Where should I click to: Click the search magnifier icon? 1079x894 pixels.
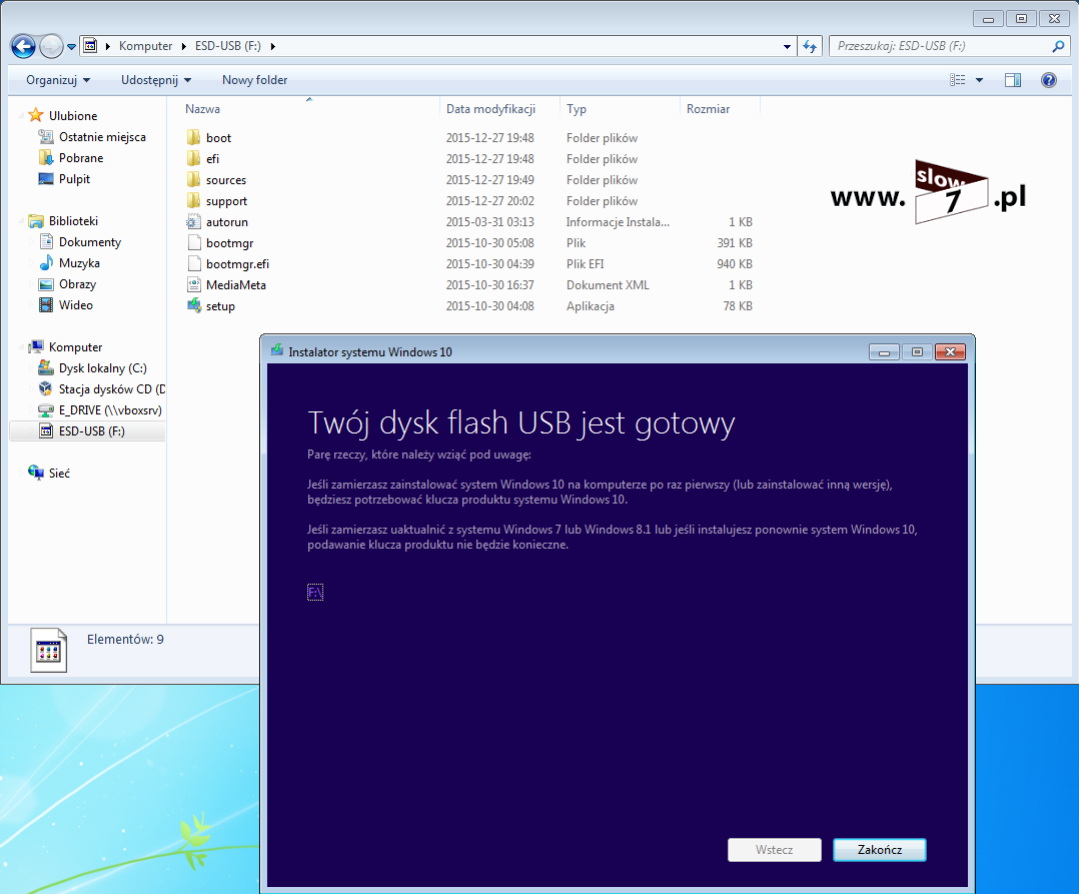click(1058, 46)
